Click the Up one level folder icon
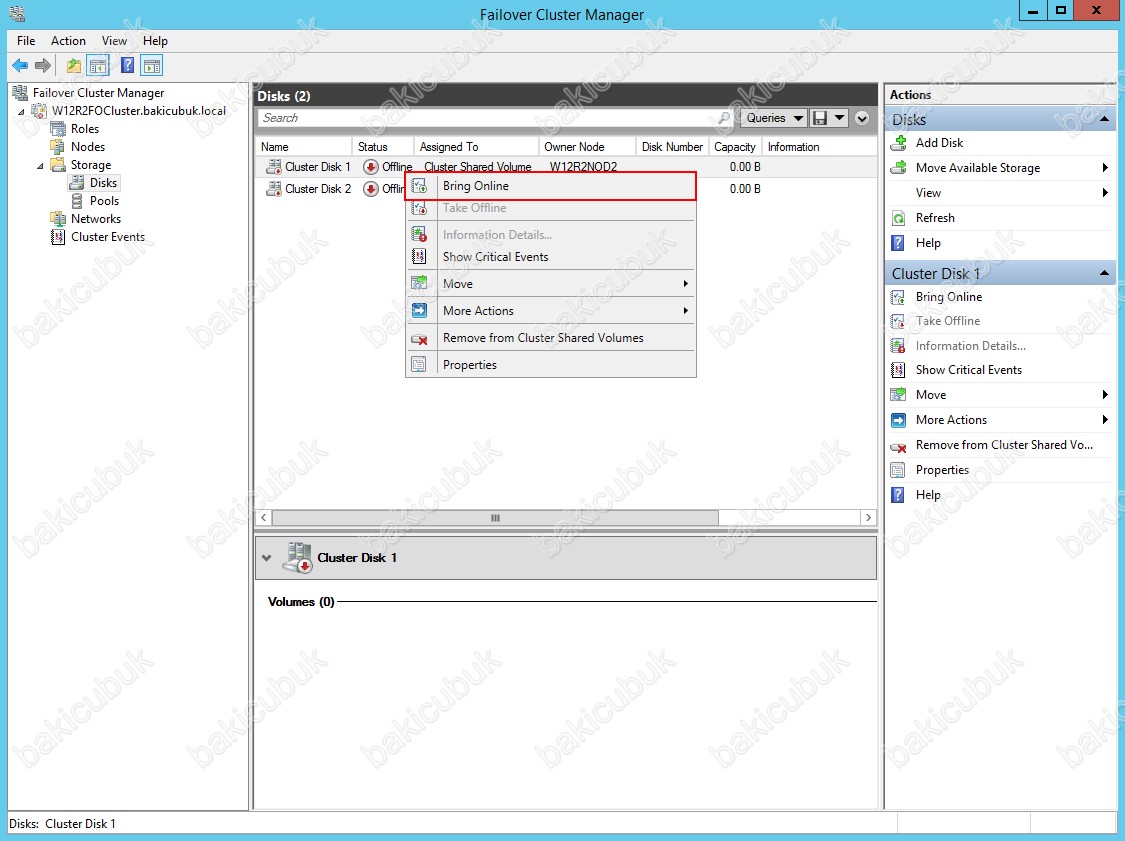The image size is (1125, 841). (73, 66)
